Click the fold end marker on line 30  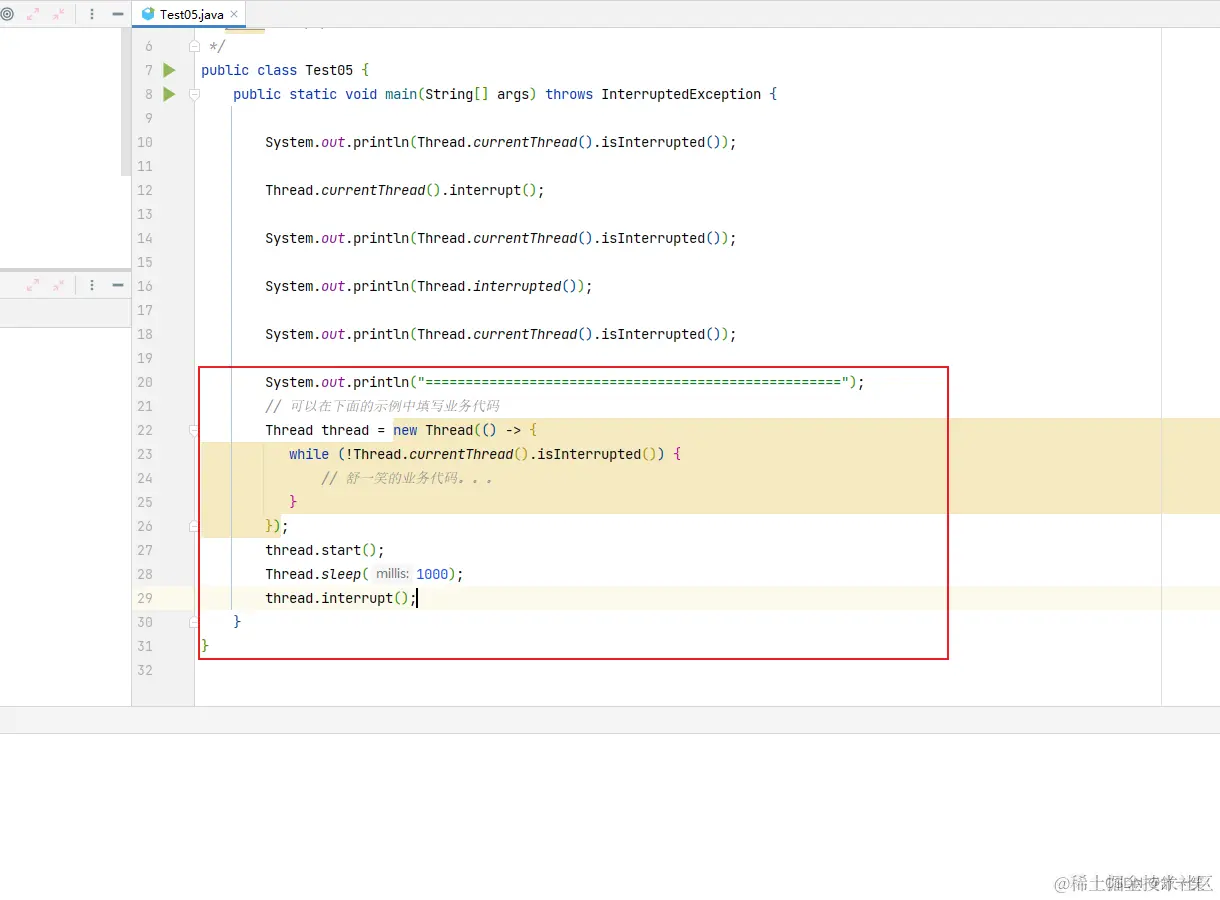[x=195, y=622]
